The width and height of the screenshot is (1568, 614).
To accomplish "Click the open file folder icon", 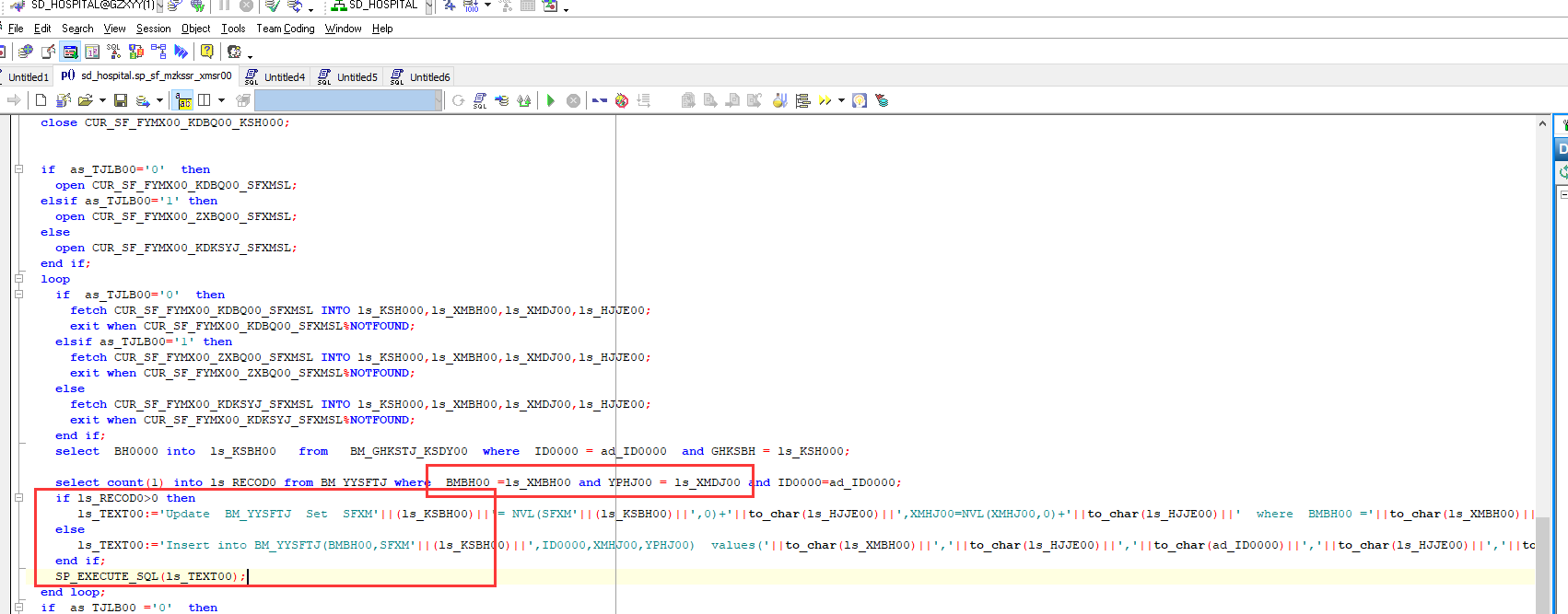I will (86, 100).
